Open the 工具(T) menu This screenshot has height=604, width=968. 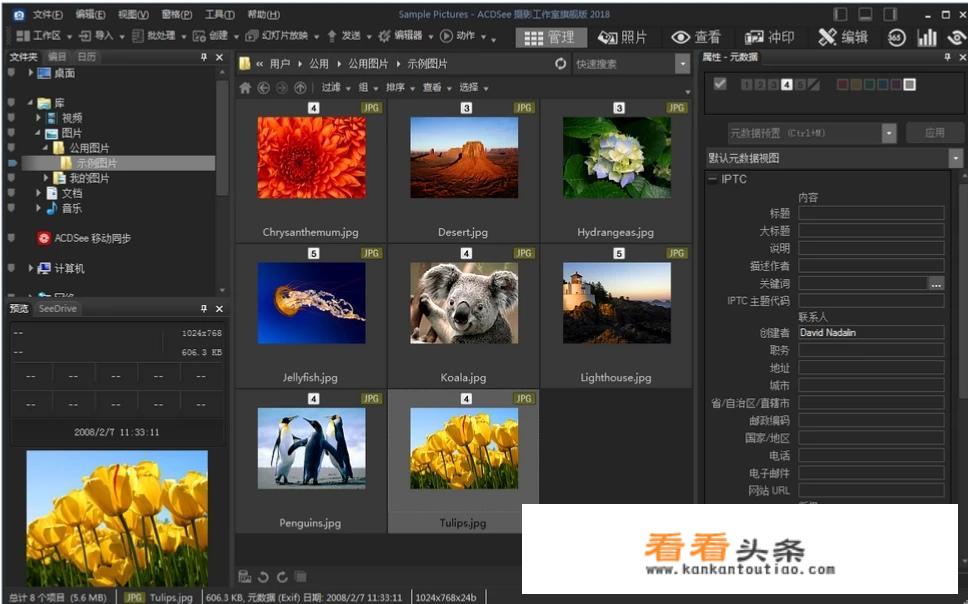(x=219, y=14)
